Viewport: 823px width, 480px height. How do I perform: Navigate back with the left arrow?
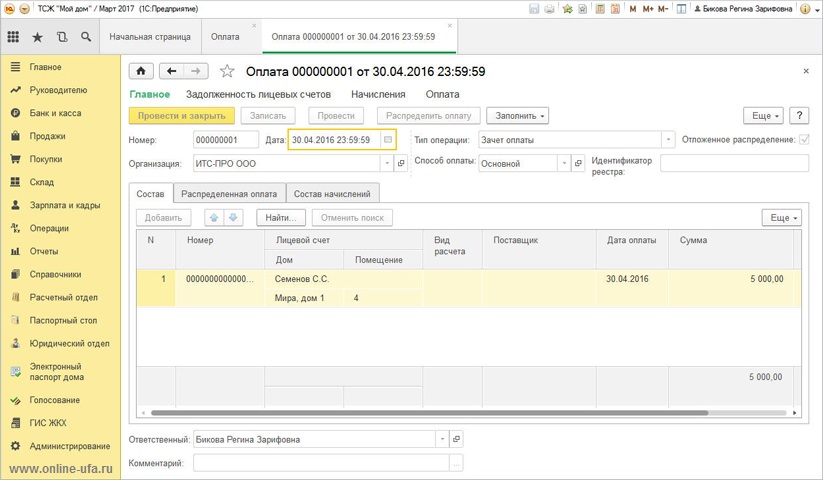tap(172, 71)
